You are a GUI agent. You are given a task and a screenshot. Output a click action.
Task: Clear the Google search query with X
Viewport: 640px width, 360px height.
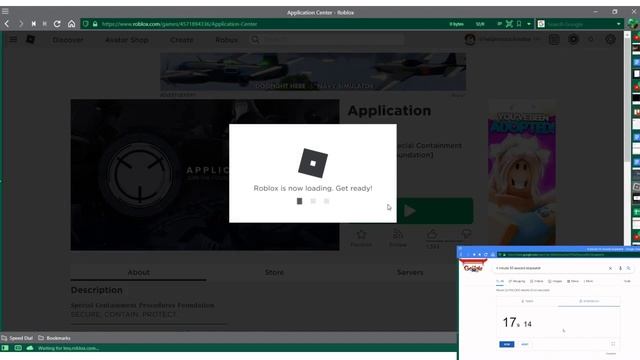(610, 268)
